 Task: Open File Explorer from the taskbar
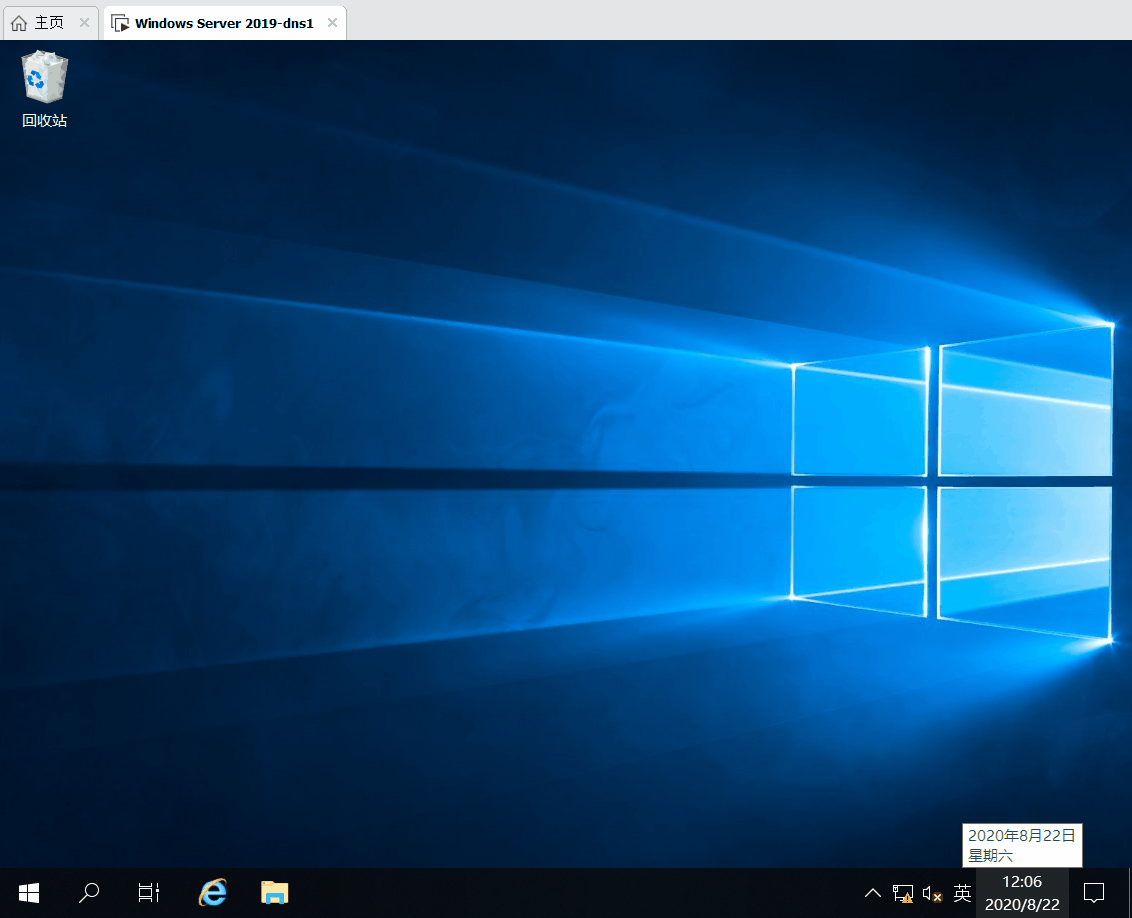coord(274,892)
